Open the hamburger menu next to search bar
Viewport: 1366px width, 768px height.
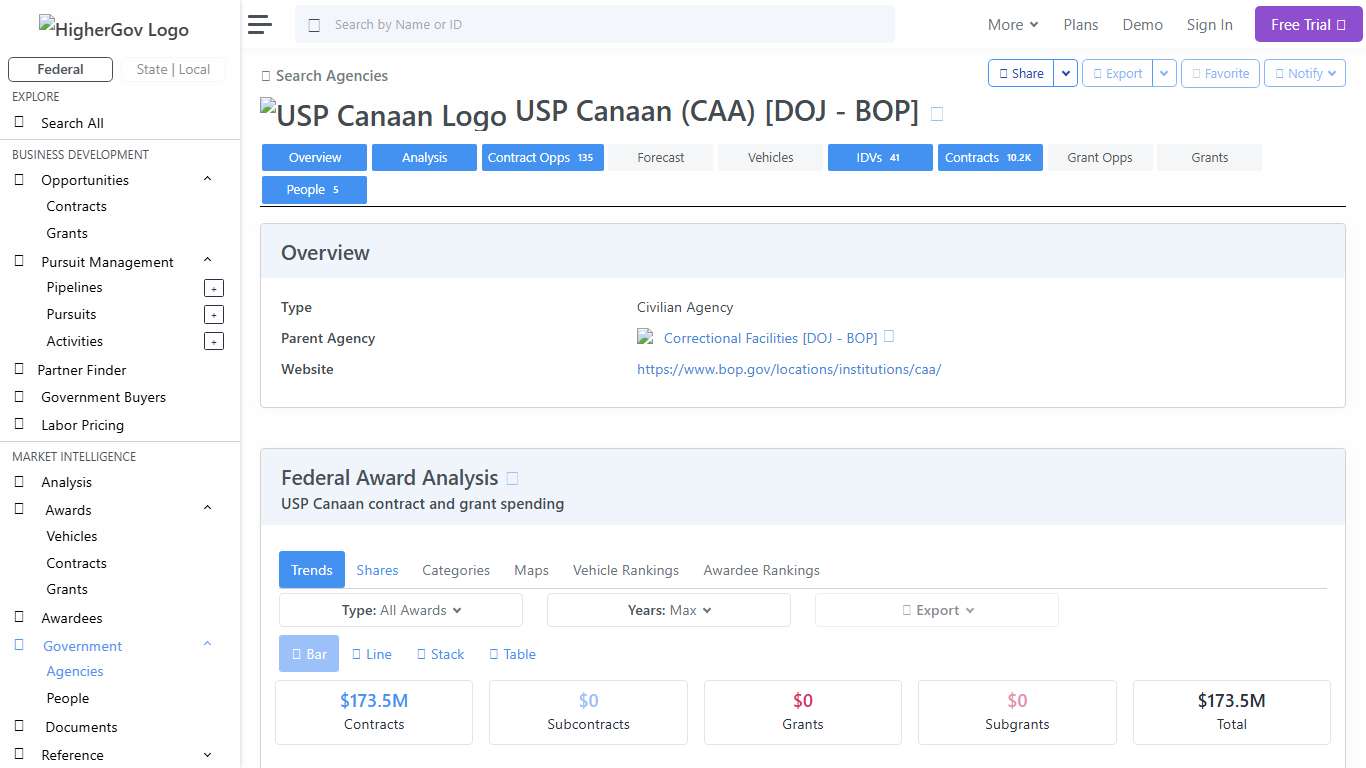click(x=259, y=24)
